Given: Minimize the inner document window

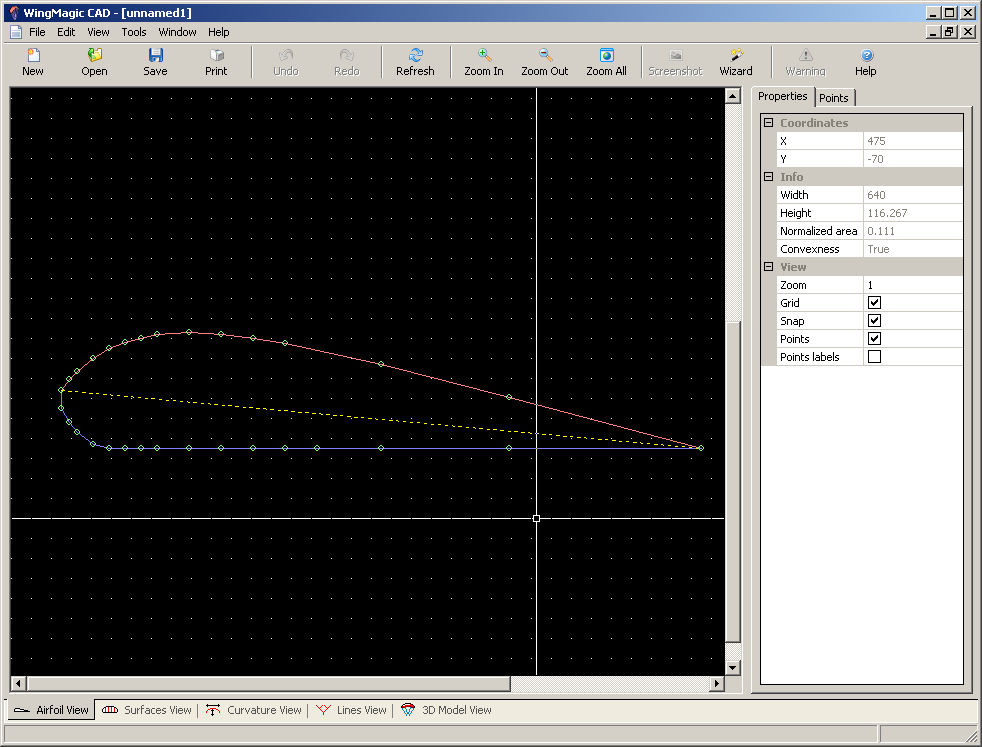Looking at the screenshot, I should [x=933, y=32].
